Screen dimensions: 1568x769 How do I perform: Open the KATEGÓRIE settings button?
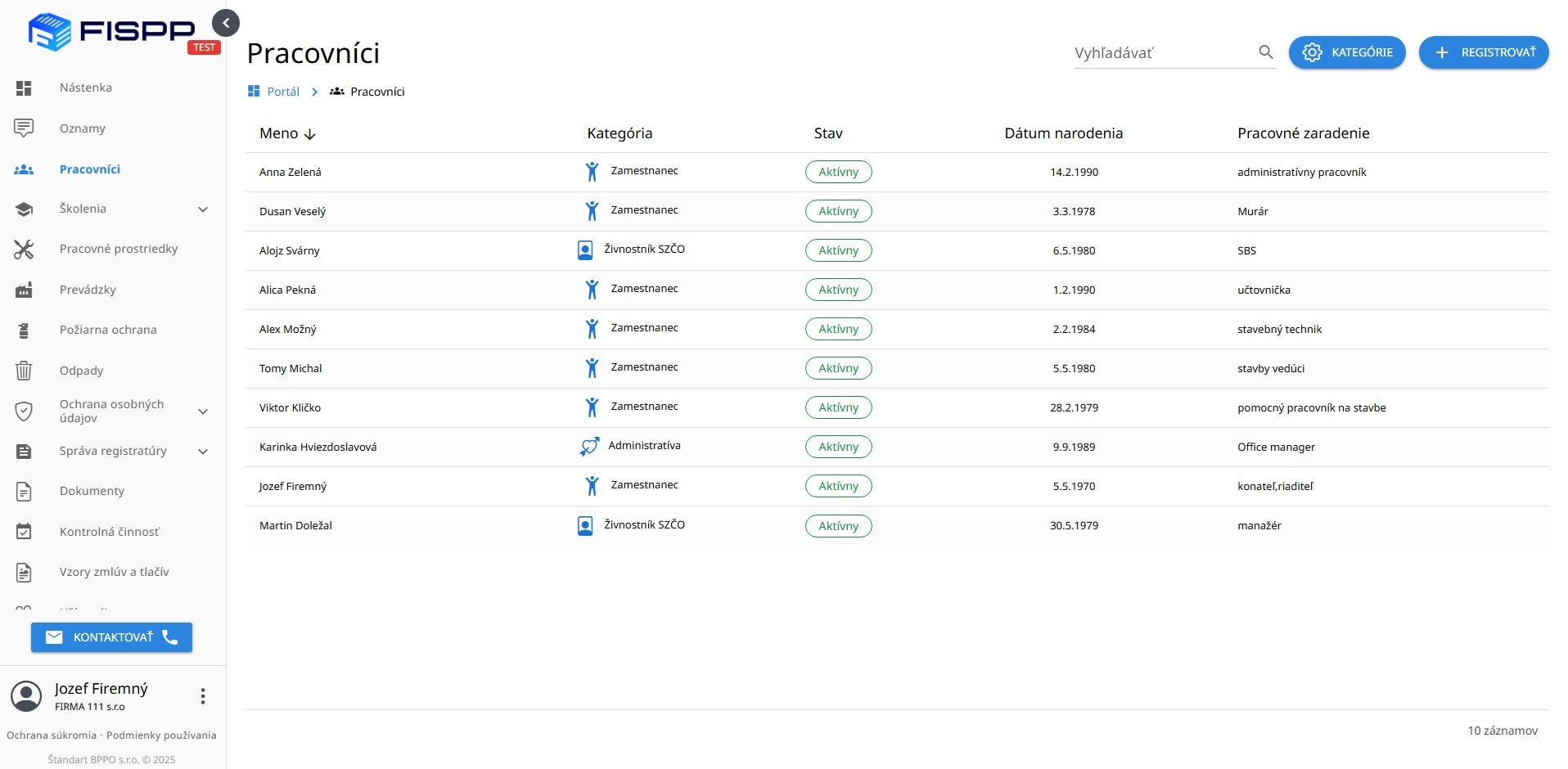pos(1346,52)
